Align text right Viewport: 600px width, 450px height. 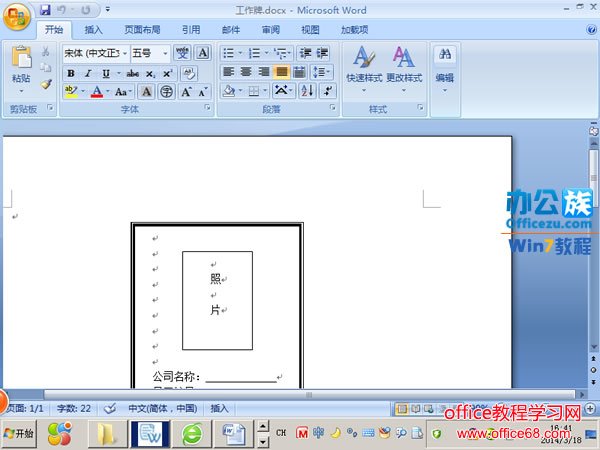coord(264,72)
